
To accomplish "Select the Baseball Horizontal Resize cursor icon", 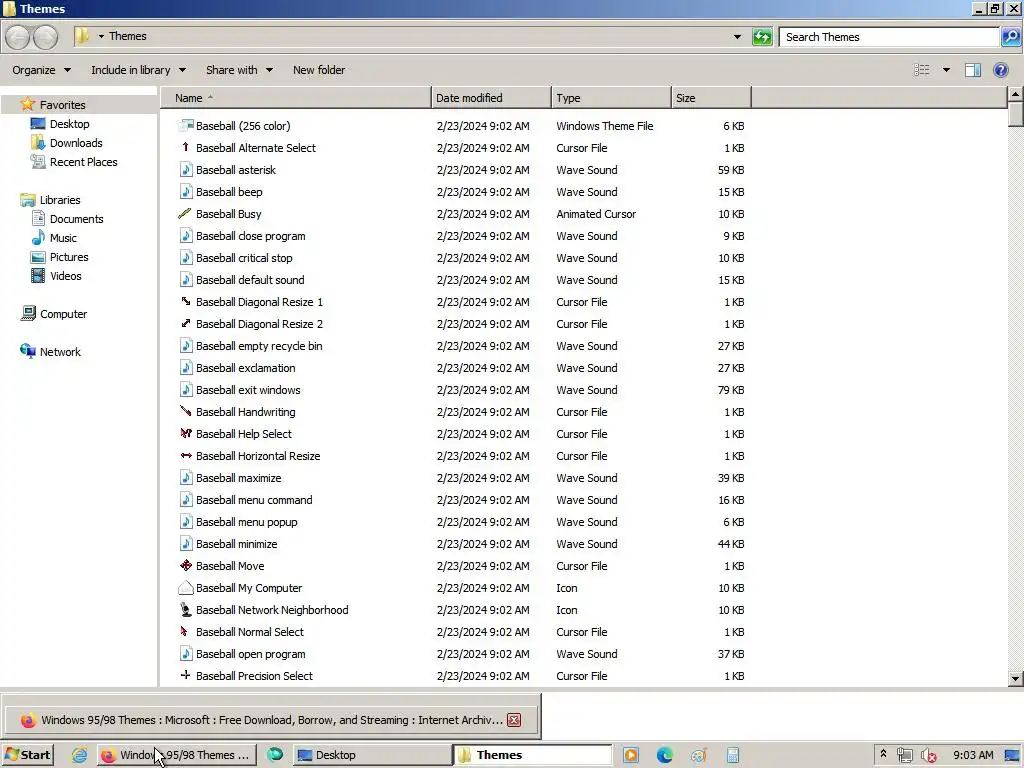I will (x=185, y=456).
